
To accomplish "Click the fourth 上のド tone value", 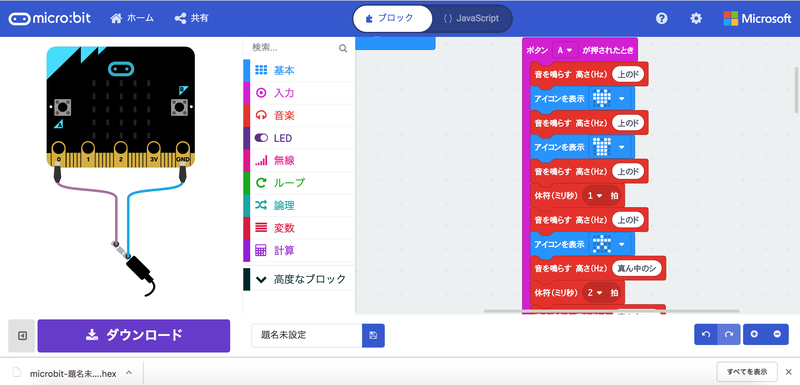I will coord(628,220).
